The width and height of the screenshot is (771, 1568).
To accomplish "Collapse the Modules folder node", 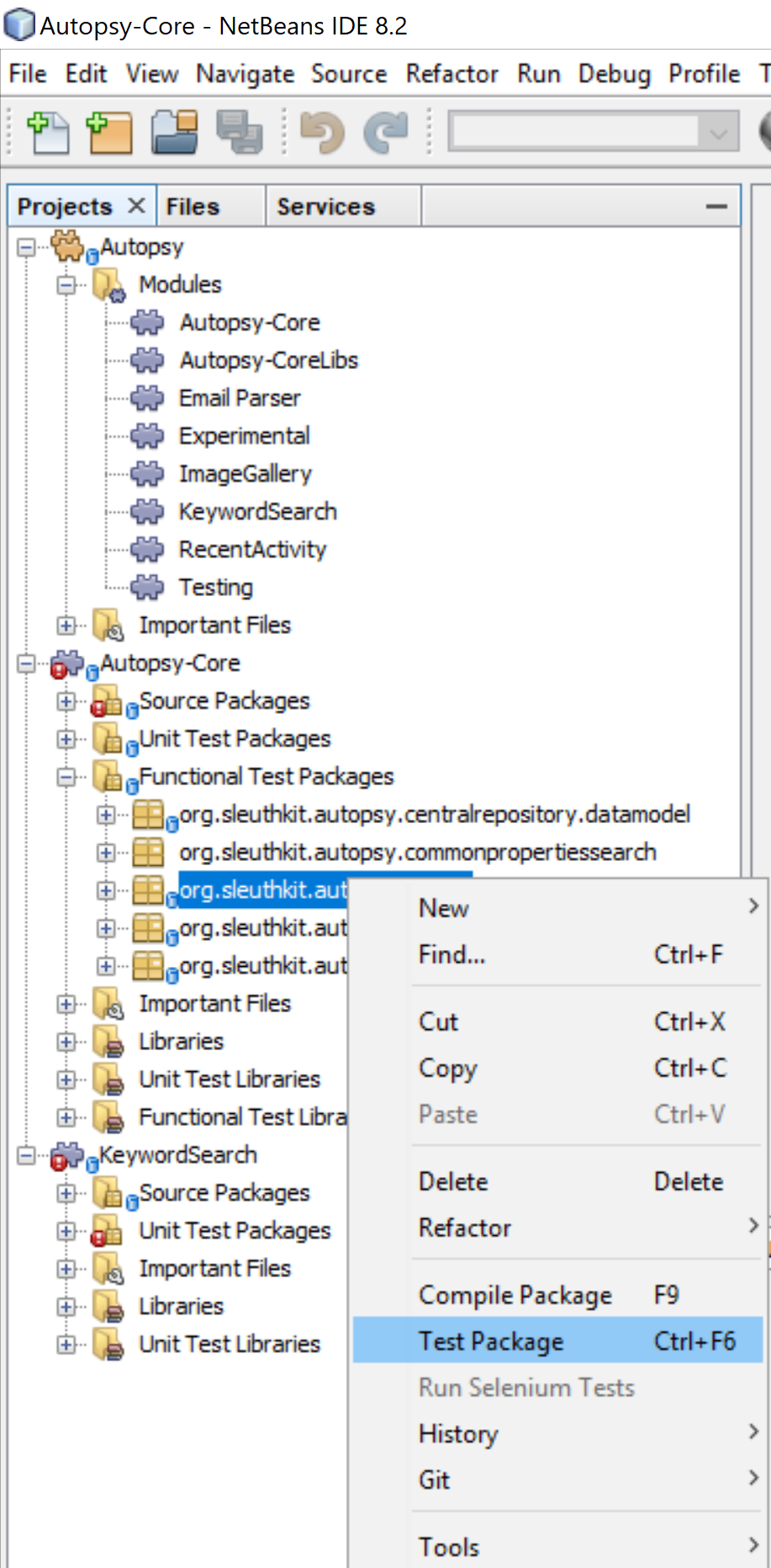I will (x=66, y=285).
